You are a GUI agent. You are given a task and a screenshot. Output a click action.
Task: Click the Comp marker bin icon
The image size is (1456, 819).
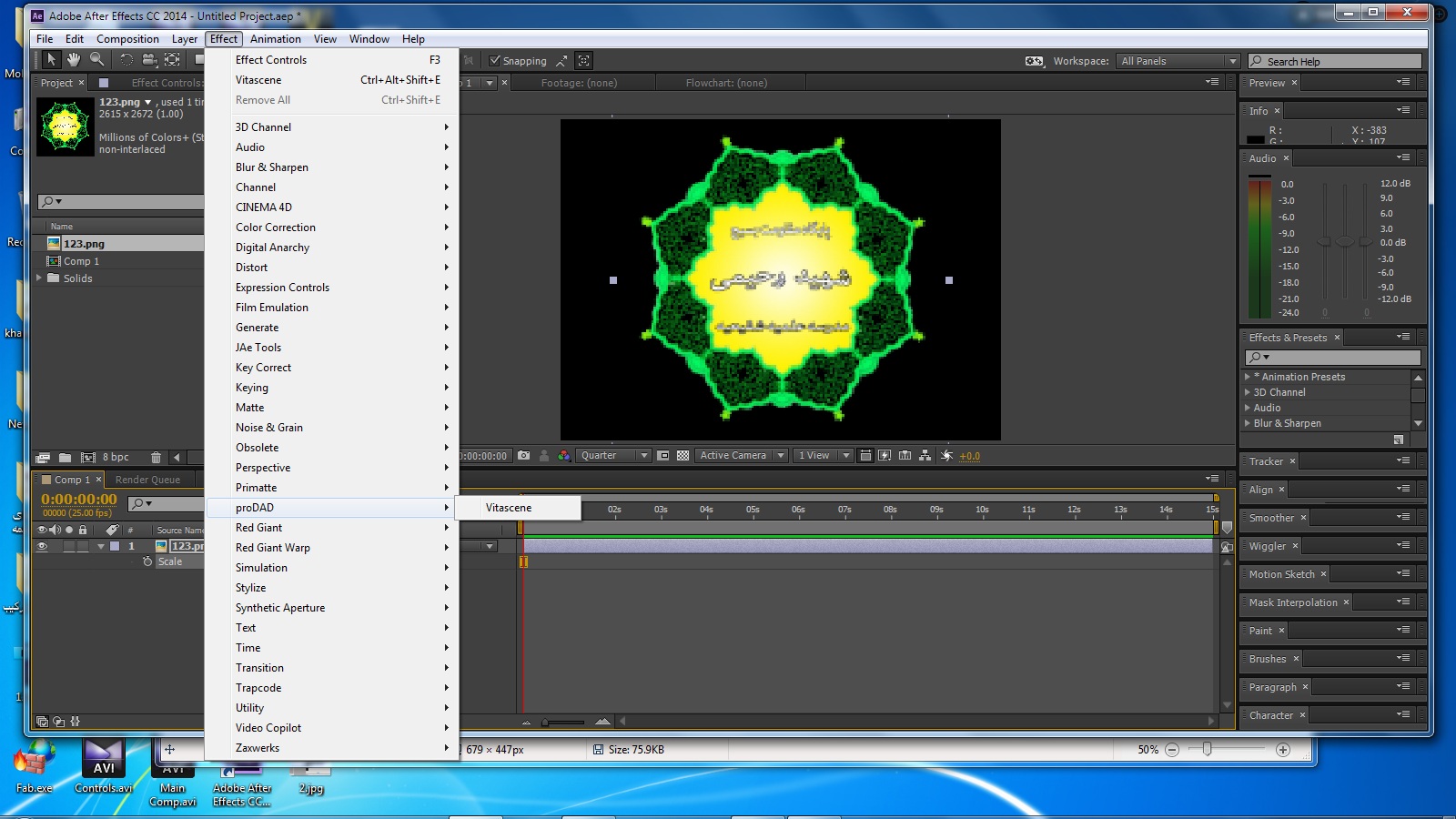coord(1227,527)
